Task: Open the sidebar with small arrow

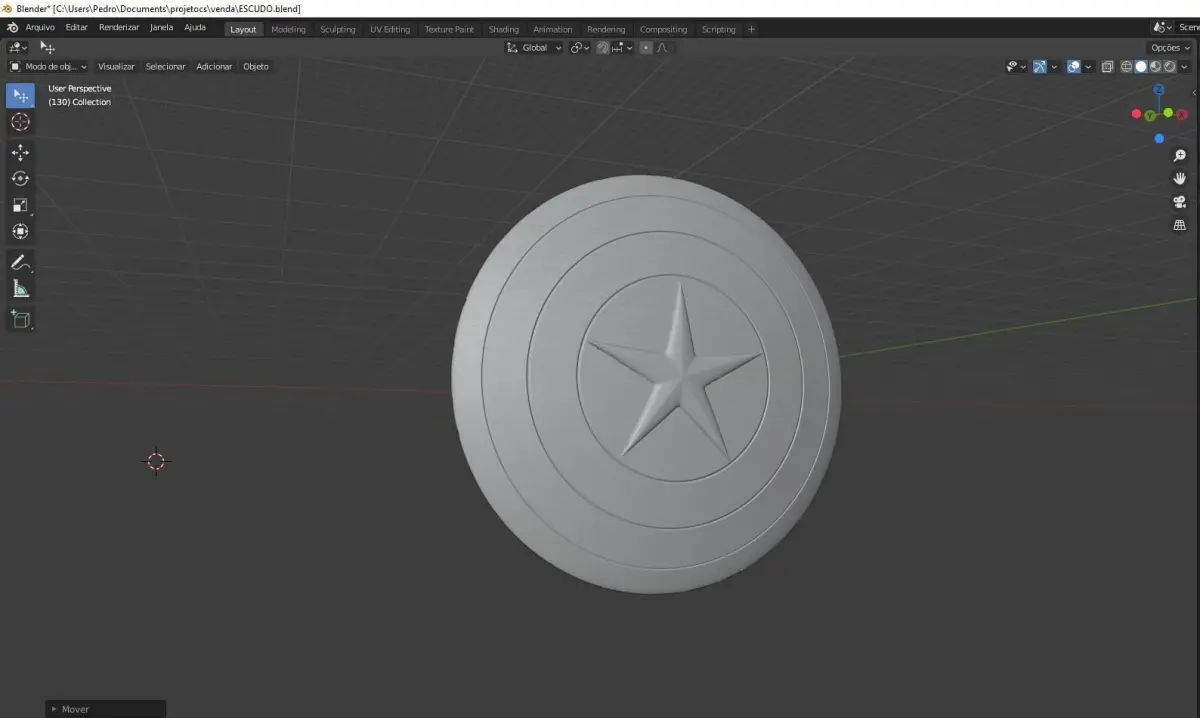Action: coord(1195,91)
